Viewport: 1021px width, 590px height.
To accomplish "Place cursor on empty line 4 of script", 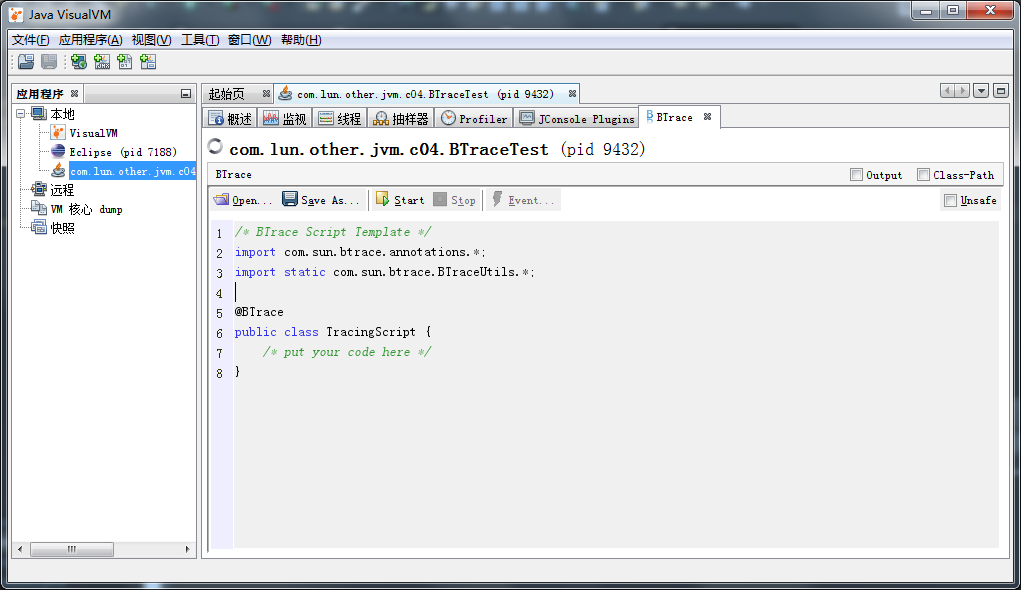I will 616,292.
